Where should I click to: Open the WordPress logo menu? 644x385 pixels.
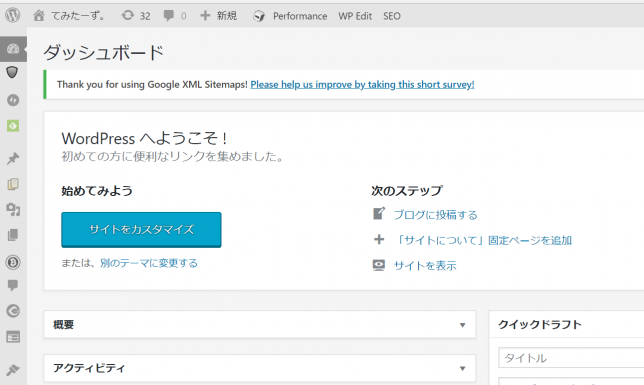13,16
